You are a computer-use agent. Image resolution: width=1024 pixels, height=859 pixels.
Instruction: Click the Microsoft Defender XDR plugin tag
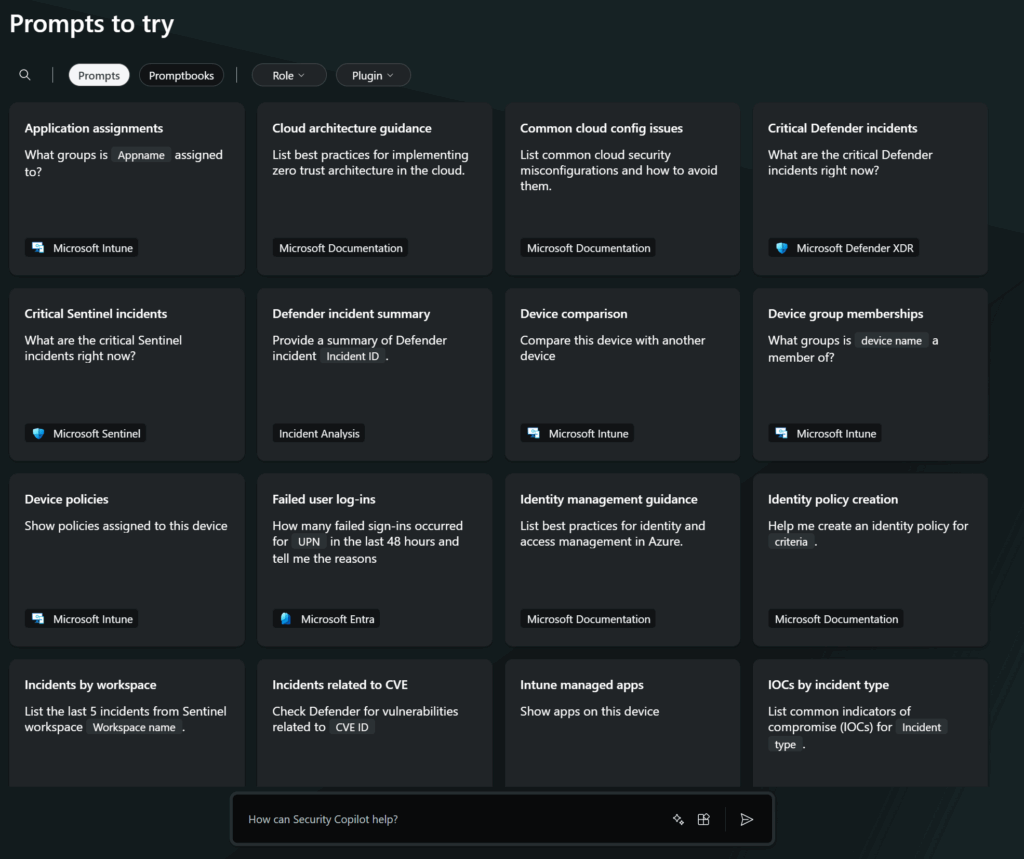(x=843, y=248)
